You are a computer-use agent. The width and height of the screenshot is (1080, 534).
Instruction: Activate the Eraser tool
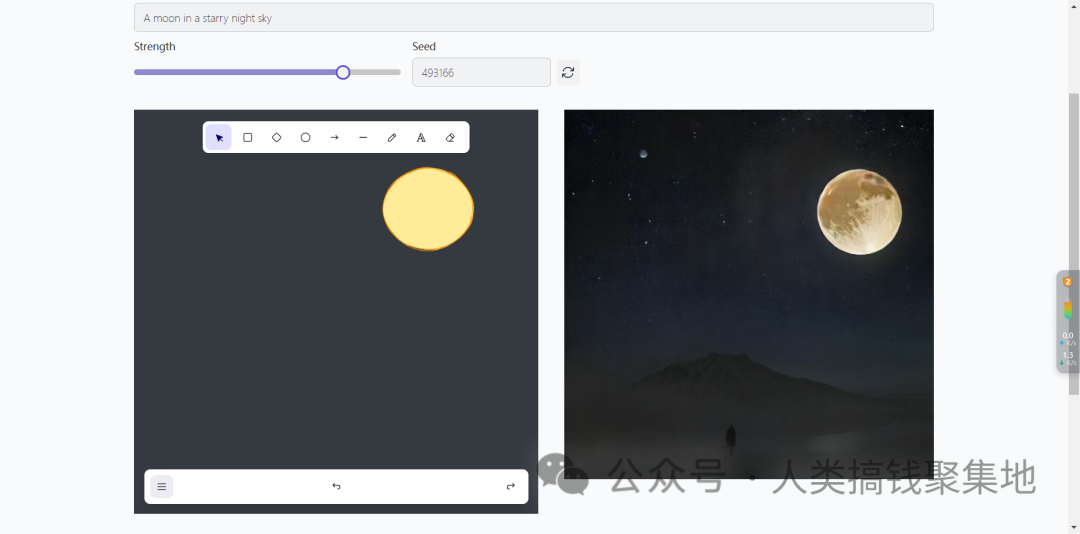coord(450,138)
